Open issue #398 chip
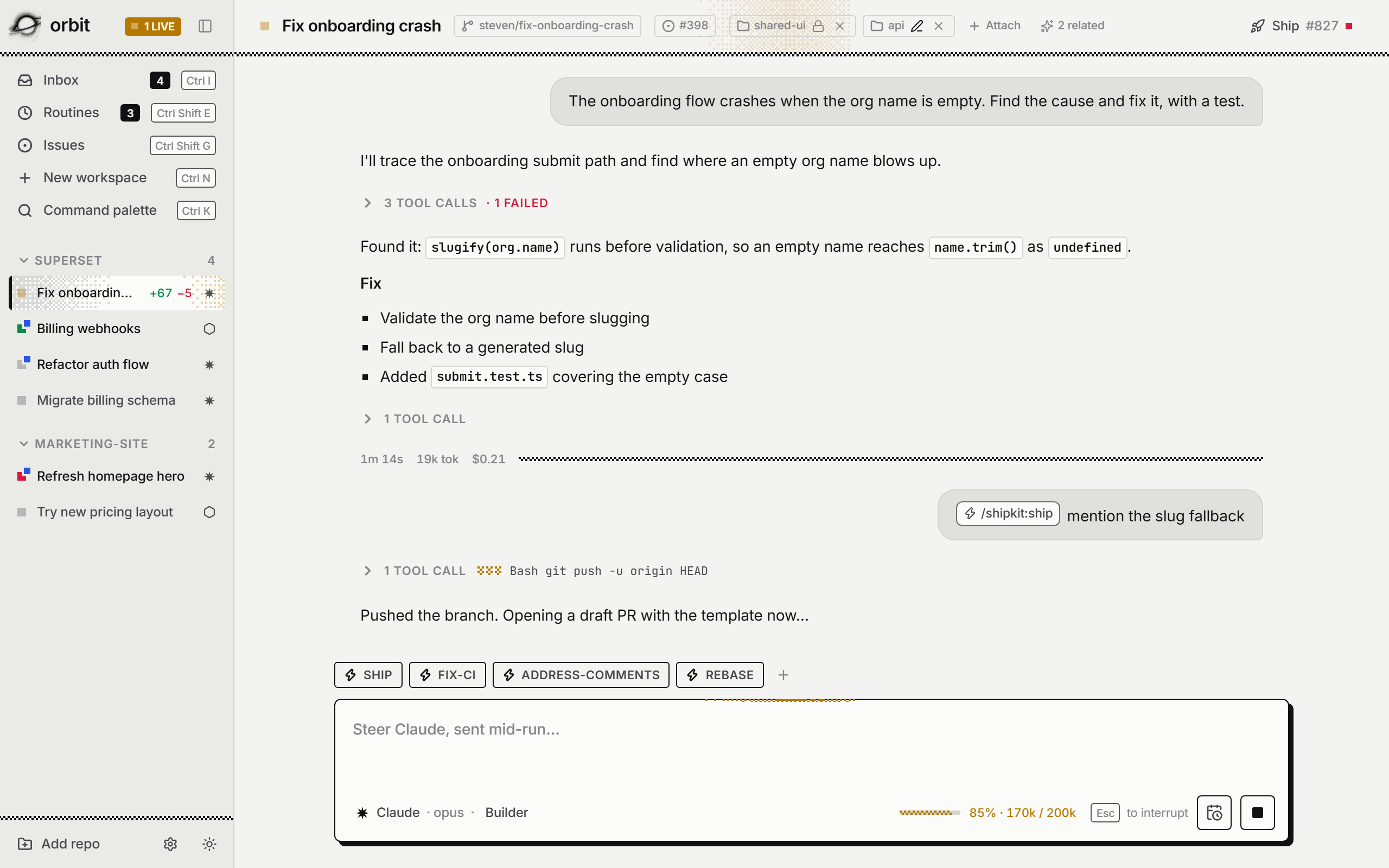The image size is (1389, 868). coord(685,26)
